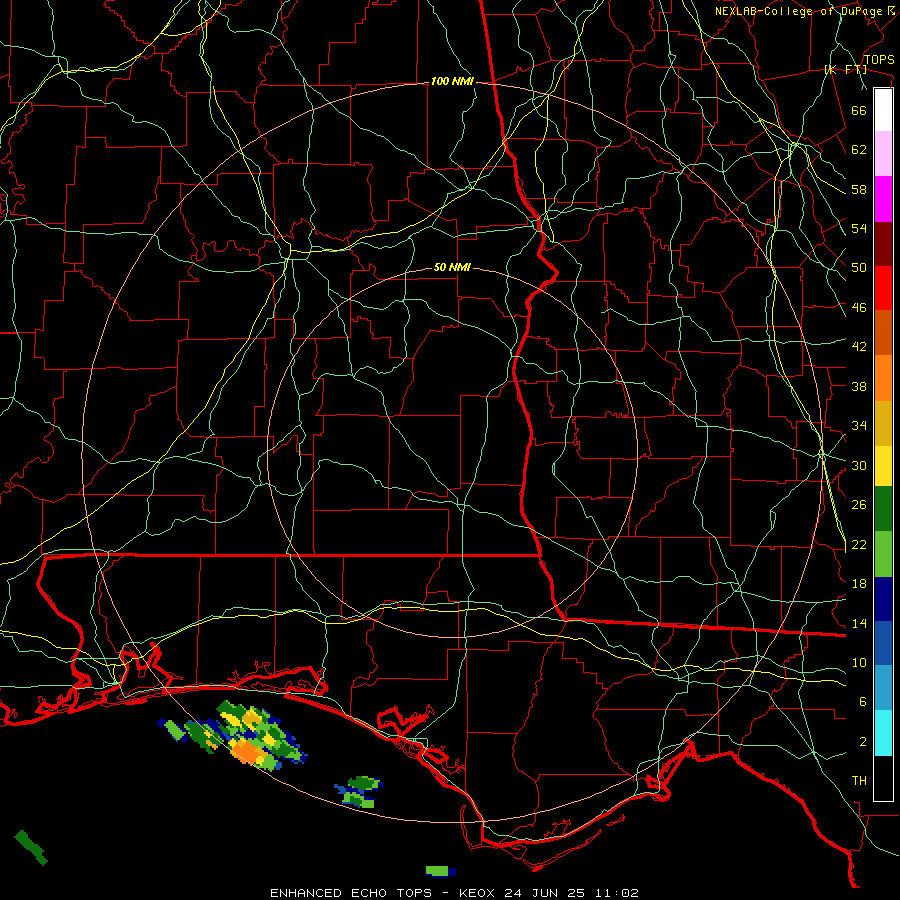This screenshot has width=900, height=900.
Task: Click the black TH legend swatch
Action: pyautogui.click(x=883, y=778)
